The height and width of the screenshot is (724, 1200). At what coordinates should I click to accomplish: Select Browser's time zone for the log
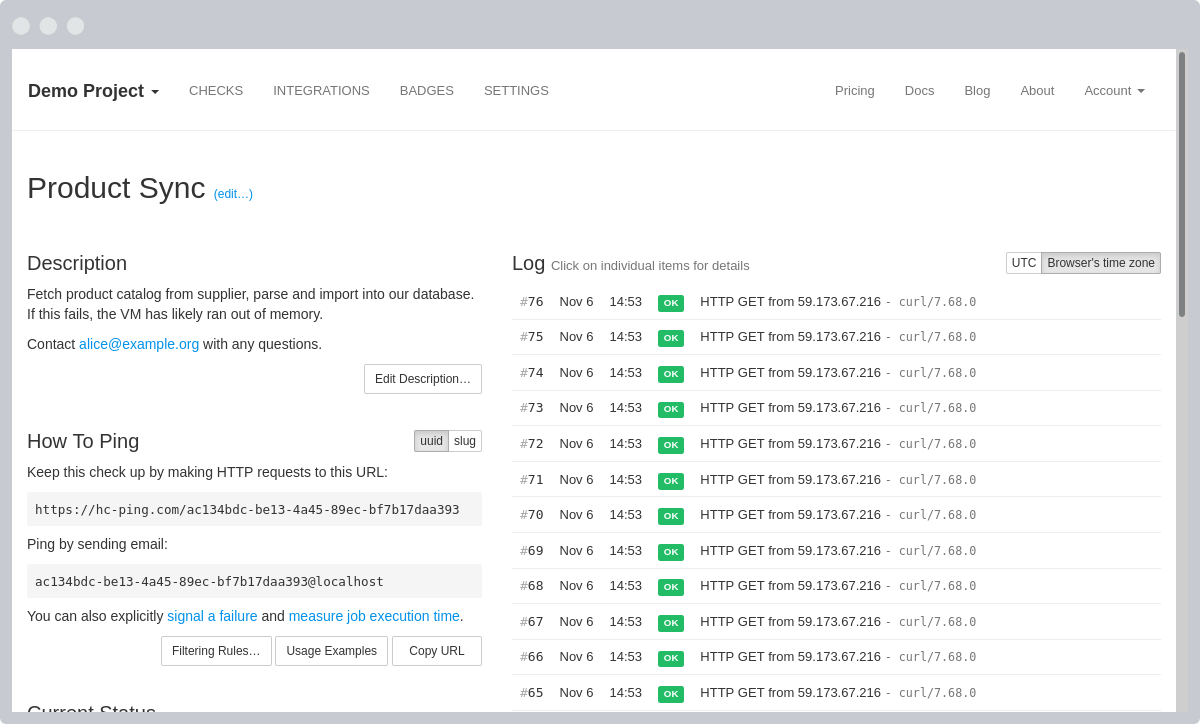pyautogui.click(x=1100, y=262)
